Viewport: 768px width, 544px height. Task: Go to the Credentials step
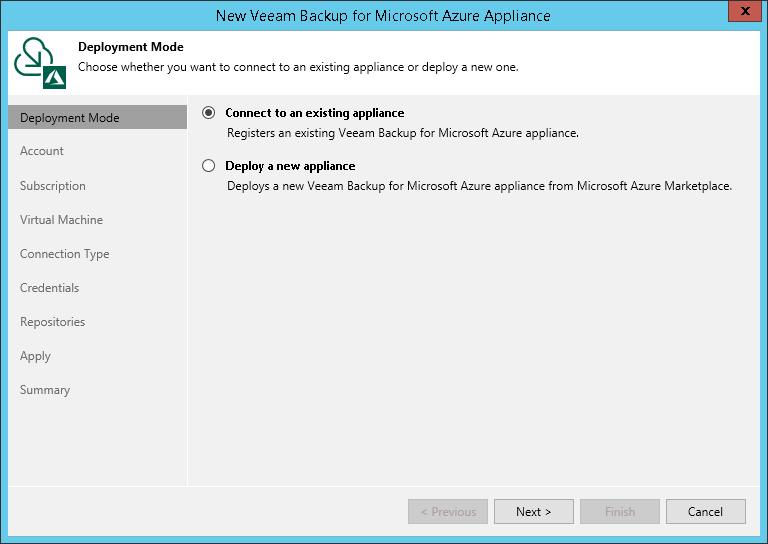49,288
